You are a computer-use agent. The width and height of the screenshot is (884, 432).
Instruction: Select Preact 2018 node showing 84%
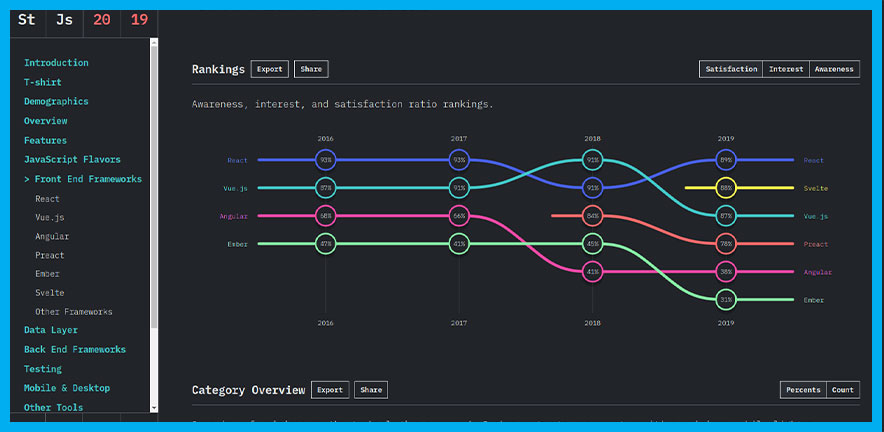(x=593, y=215)
